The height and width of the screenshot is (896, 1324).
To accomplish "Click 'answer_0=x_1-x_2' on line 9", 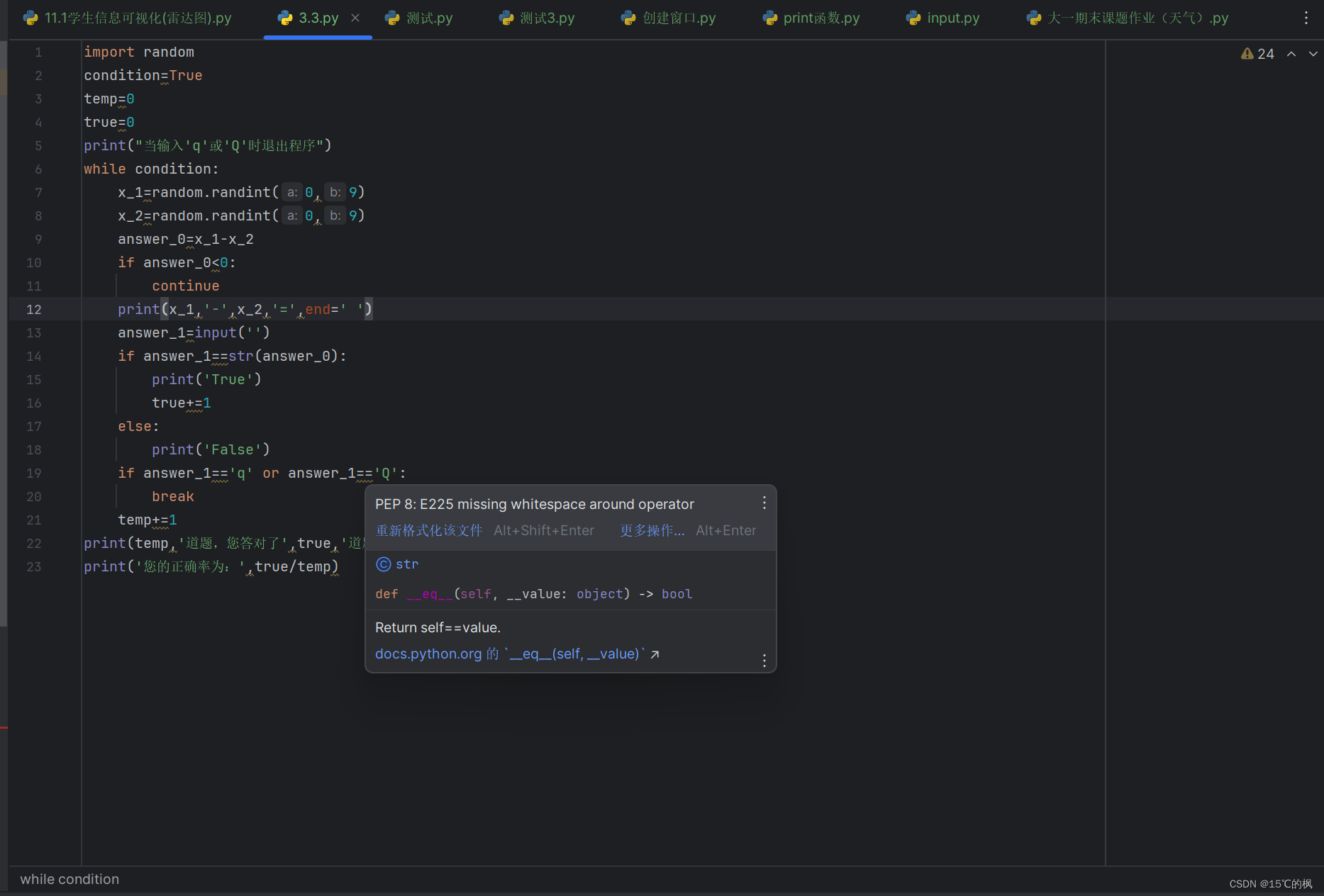I will (x=186, y=239).
